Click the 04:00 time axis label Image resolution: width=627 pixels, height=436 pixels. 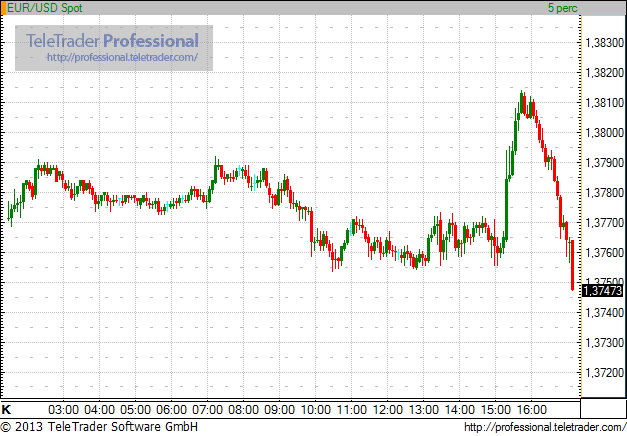click(99, 410)
